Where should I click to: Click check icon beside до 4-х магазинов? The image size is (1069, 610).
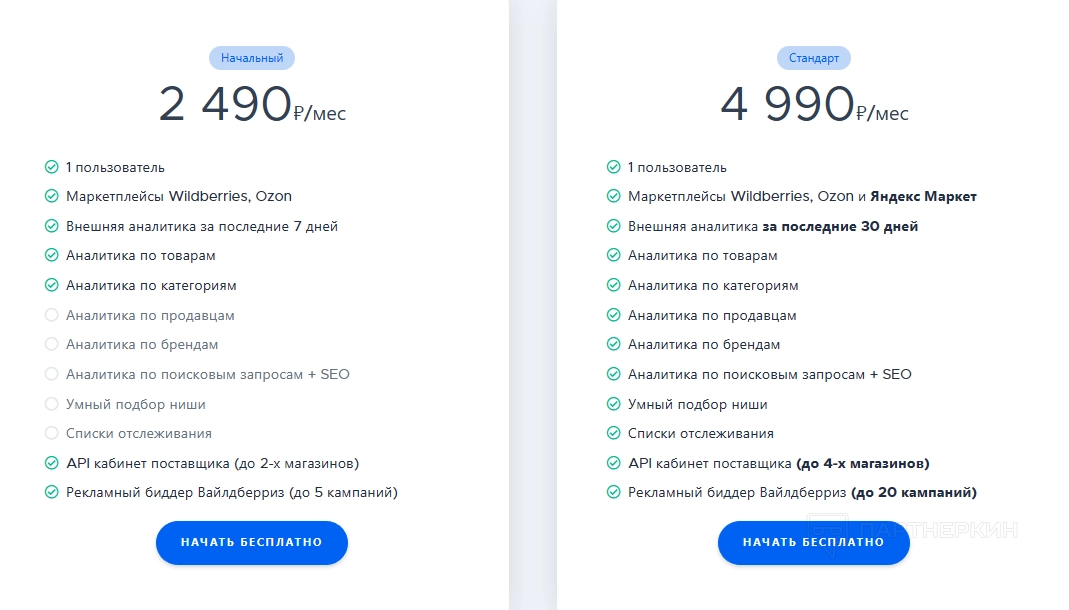pyautogui.click(x=614, y=463)
